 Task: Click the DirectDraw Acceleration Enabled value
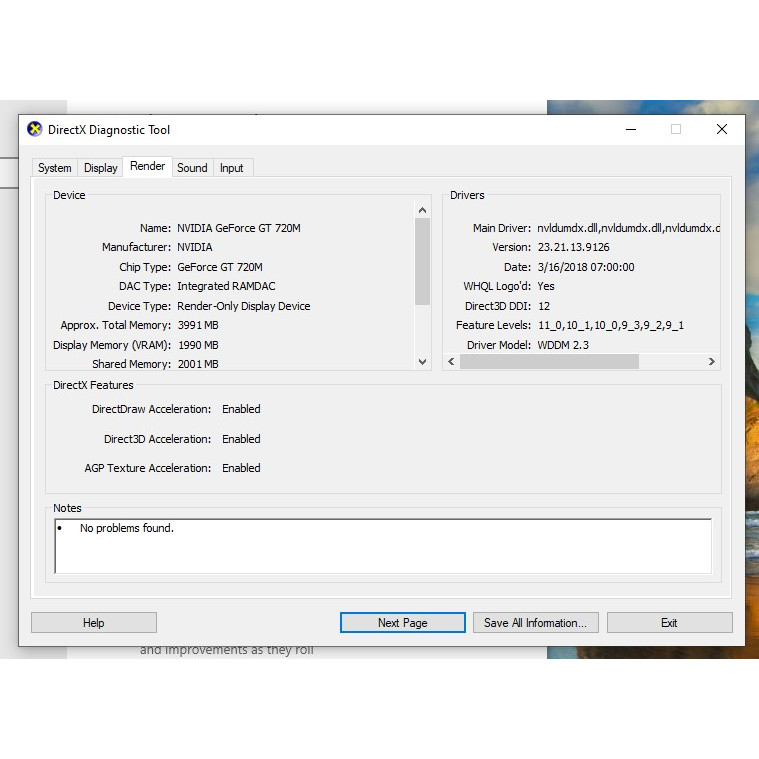(x=241, y=409)
